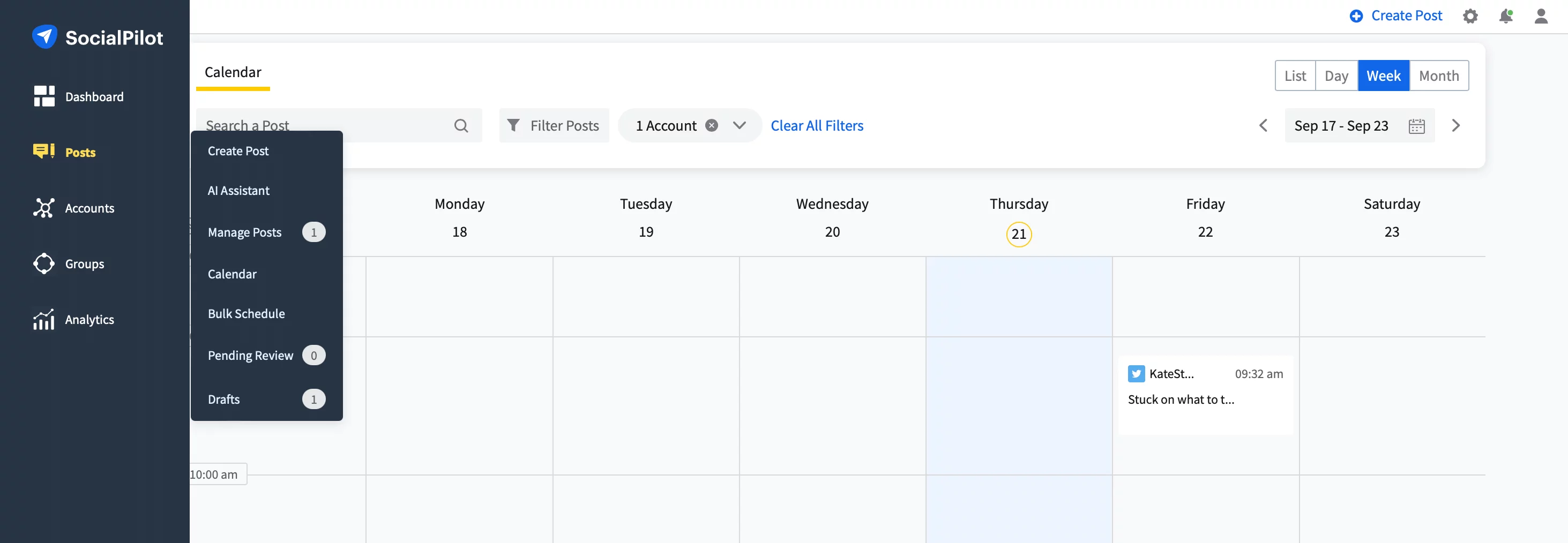This screenshot has width=1568, height=543.
Task: Switch to Month view
Action: (1439, 76)
